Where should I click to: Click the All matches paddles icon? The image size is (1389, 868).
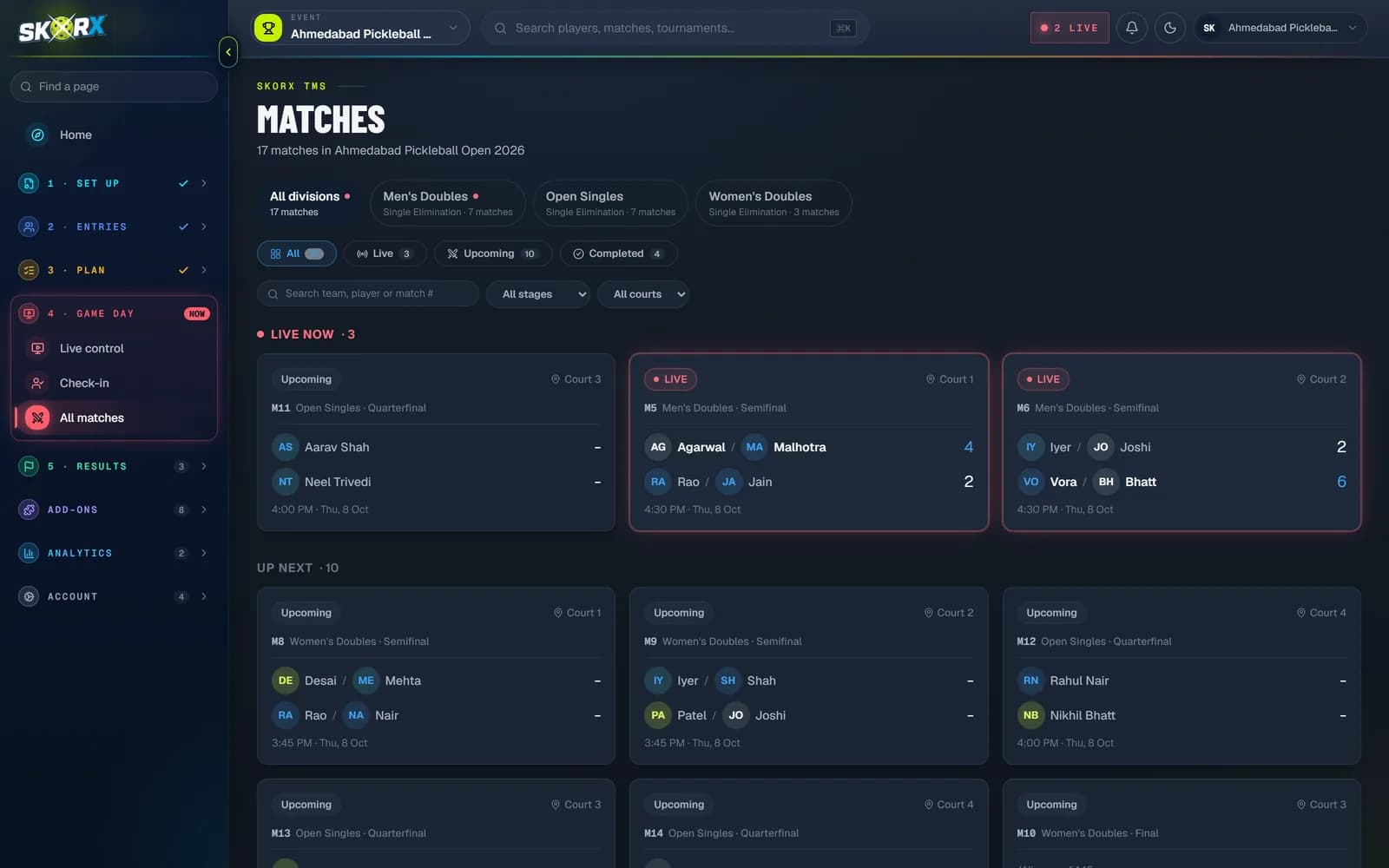37,418
